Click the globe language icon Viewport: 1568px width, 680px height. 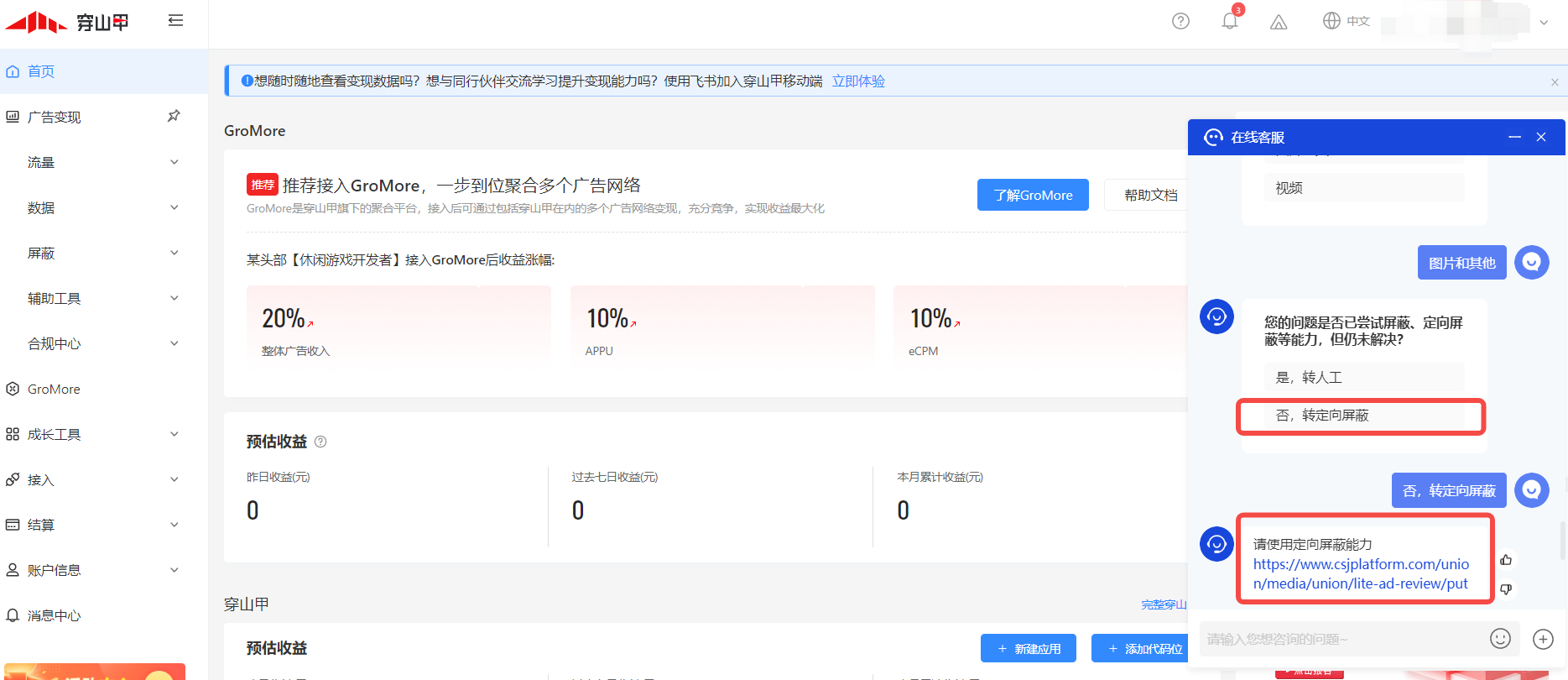coord(1331,21)
